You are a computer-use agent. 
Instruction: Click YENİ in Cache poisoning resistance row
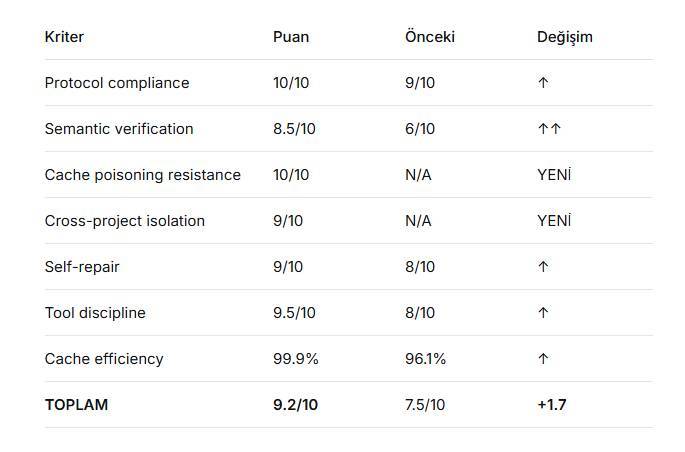pyautogui.click(x=554, y=175)
